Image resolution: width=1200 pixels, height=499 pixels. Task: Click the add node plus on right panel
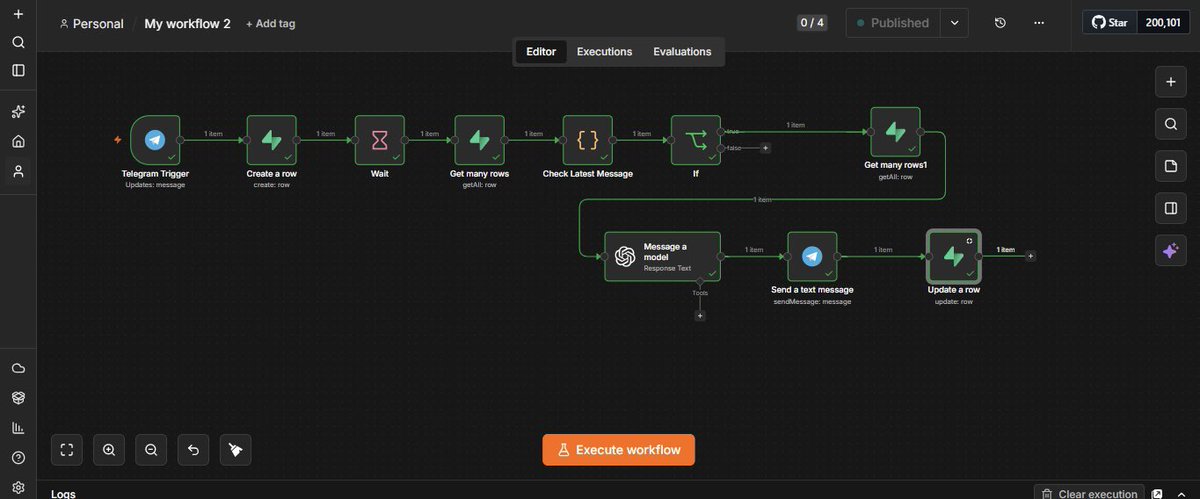(x=1170, y=82)
